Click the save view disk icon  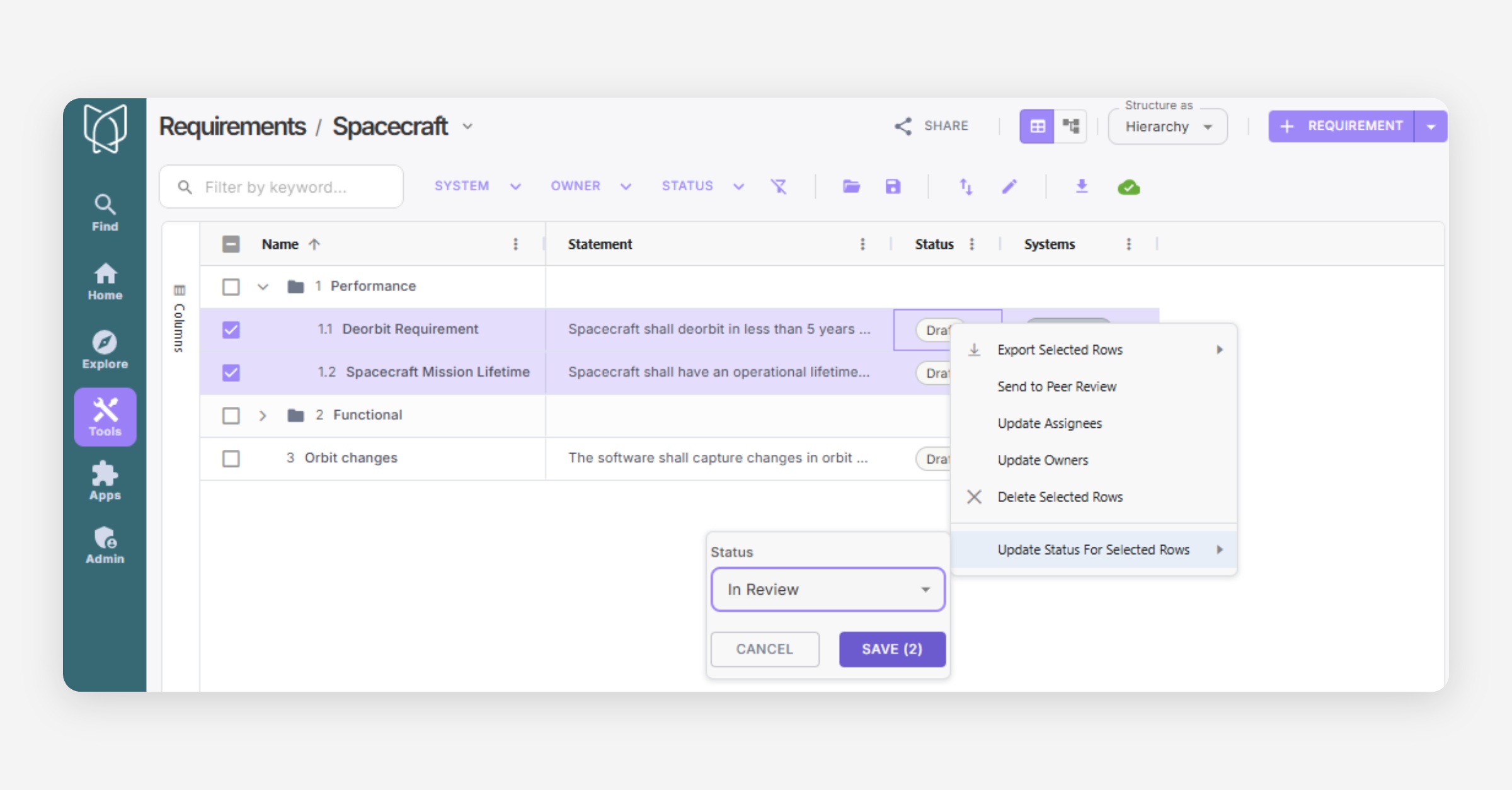(893, 186)
